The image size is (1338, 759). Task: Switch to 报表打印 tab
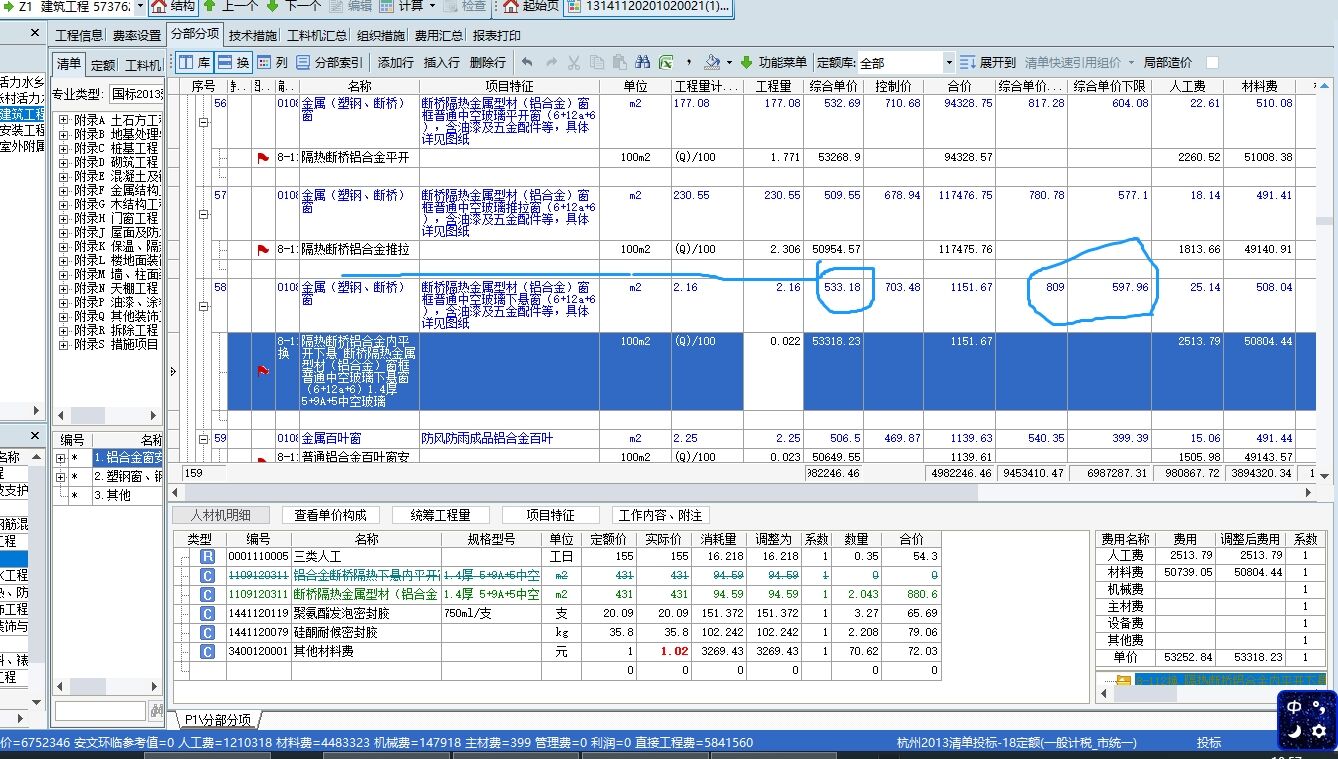point(497,35)
